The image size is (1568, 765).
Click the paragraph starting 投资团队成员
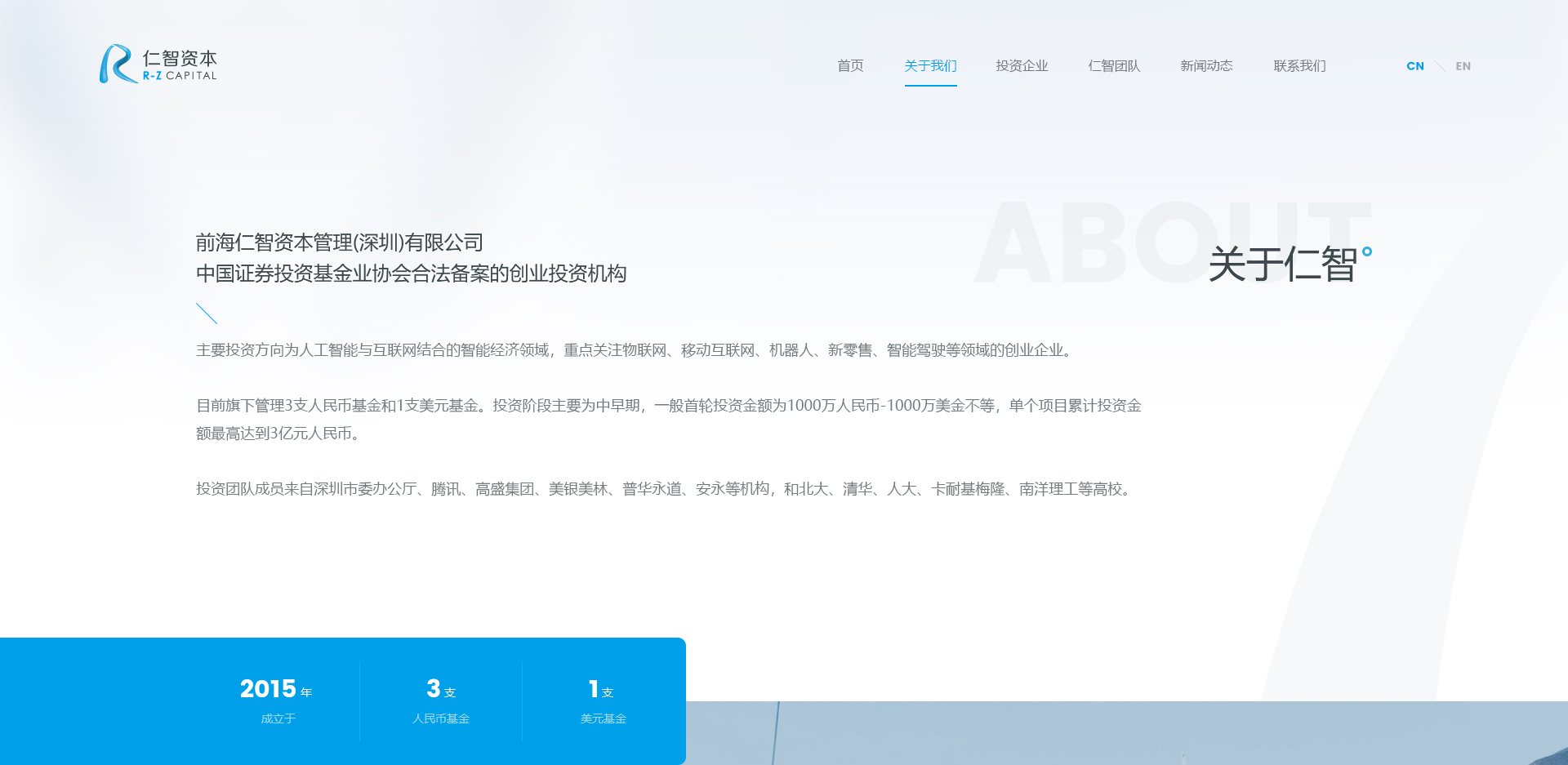pos(666,489)
